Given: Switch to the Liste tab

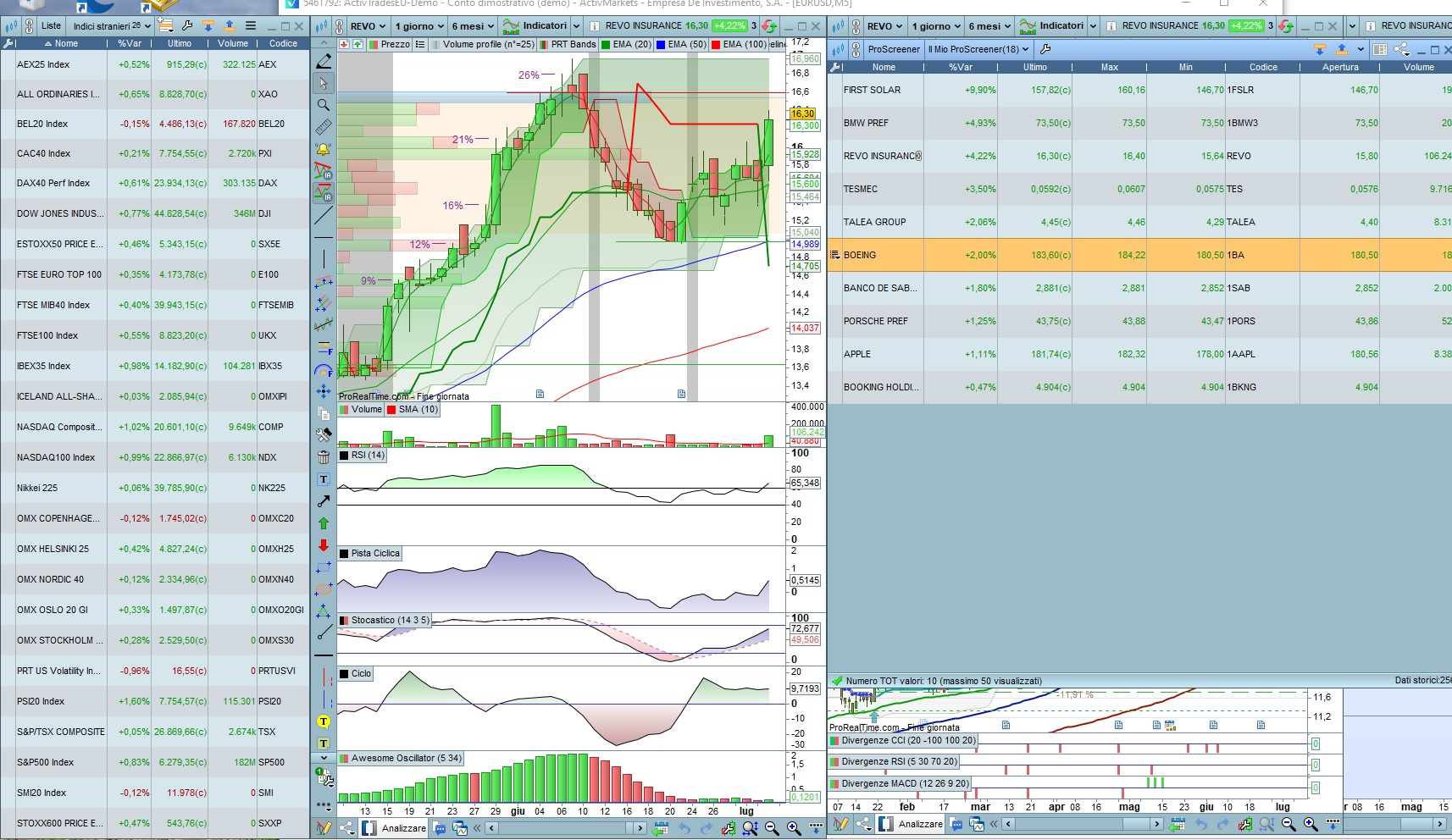Looking at the screenshot, I should [51, 25].
